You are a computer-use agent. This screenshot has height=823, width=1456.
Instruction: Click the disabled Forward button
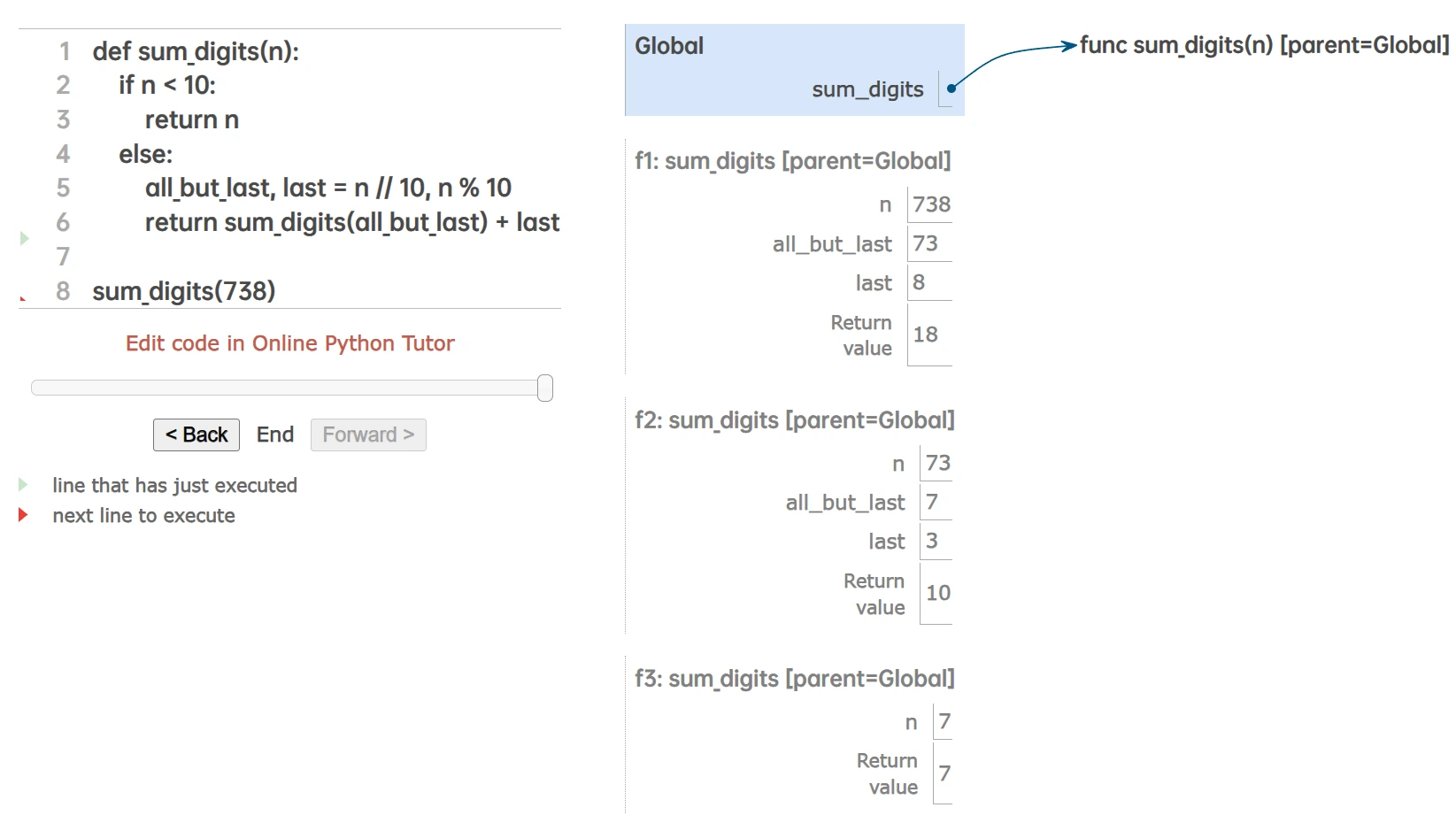[368, 435]
